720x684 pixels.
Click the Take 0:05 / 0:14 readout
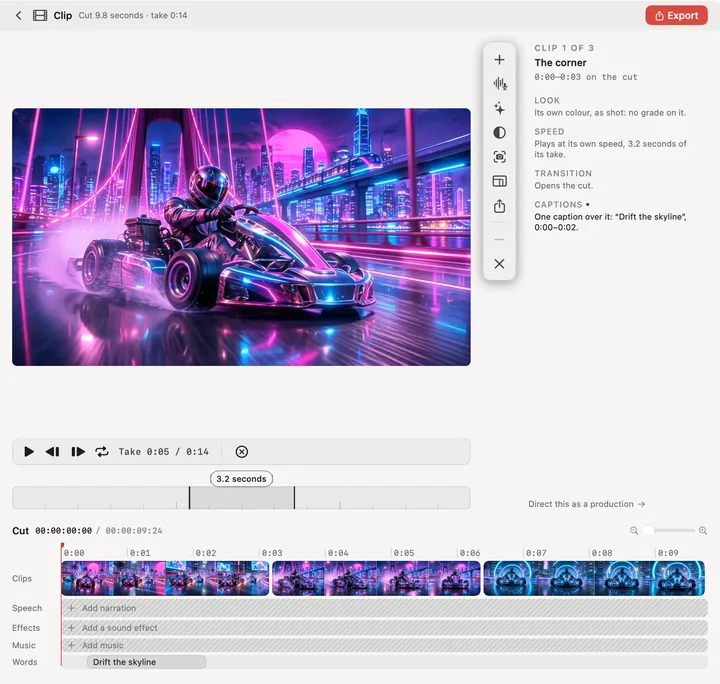coord(163,452)
